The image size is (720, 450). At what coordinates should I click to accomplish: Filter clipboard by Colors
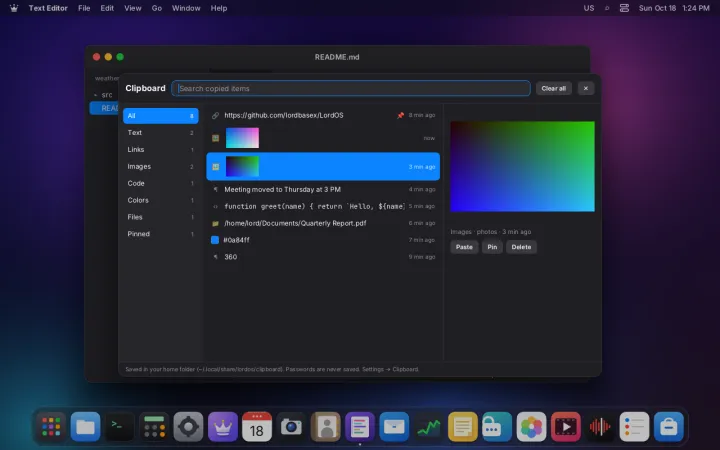click(x=161, y=200)
